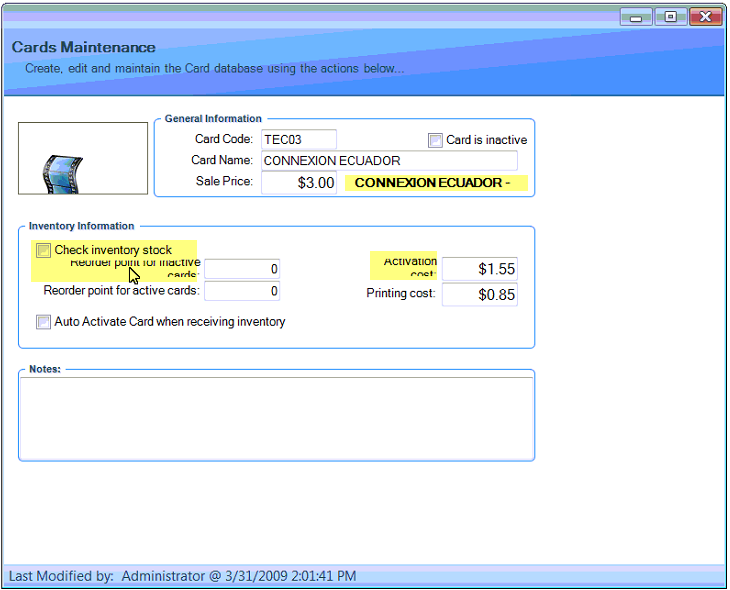Click the Card Code field containing TEC03
The width and height of the screenshot is (730, 590).
(x=298, y=140)
